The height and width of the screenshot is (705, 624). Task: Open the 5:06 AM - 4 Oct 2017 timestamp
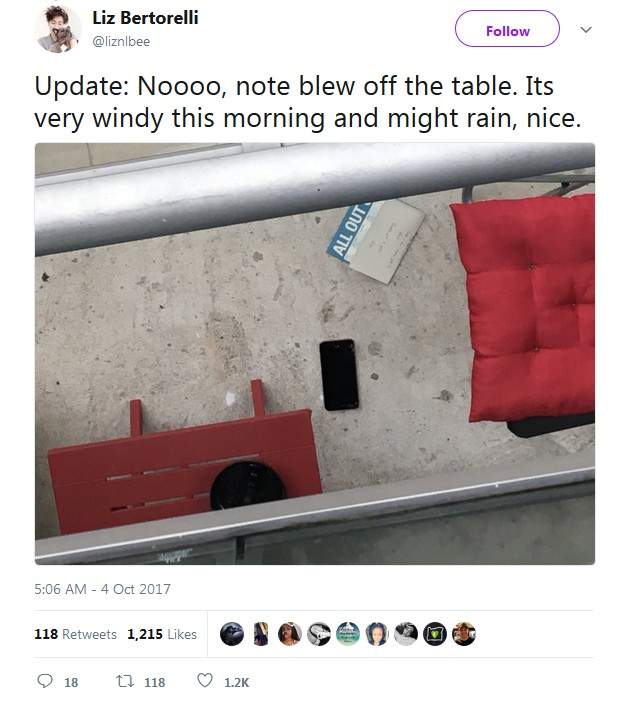(x=103, y=589)
